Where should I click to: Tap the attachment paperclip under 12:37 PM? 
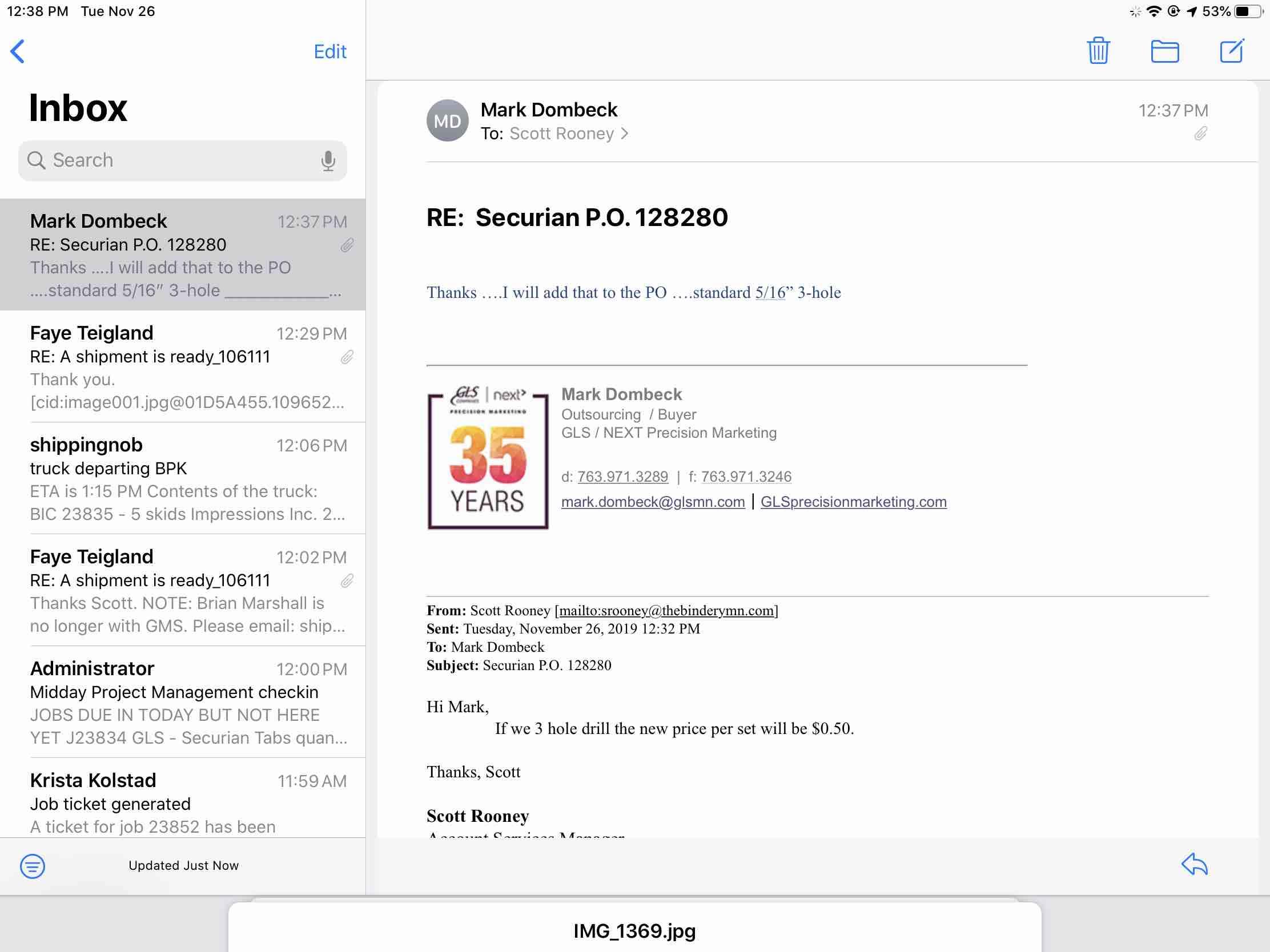[1200, 134]
